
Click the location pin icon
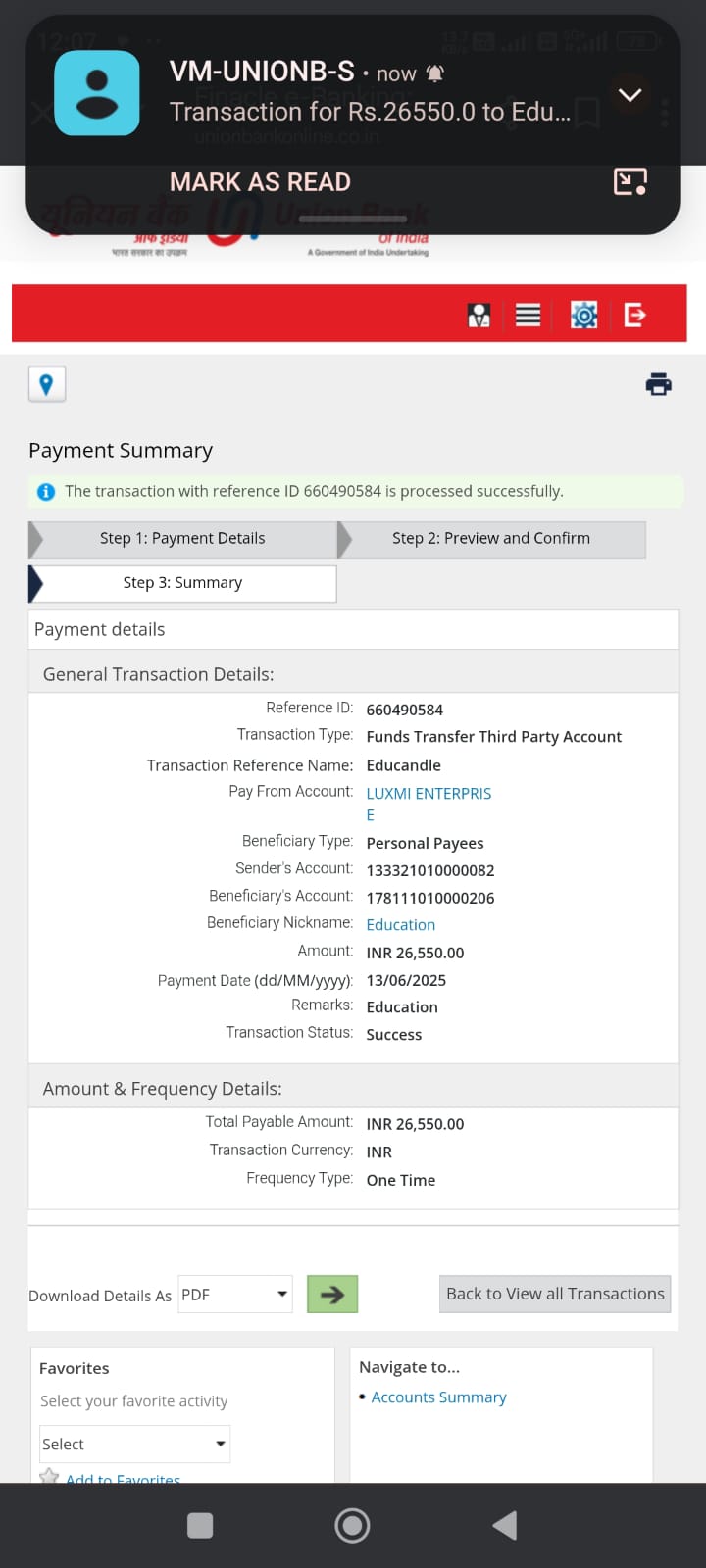point(46,384)
